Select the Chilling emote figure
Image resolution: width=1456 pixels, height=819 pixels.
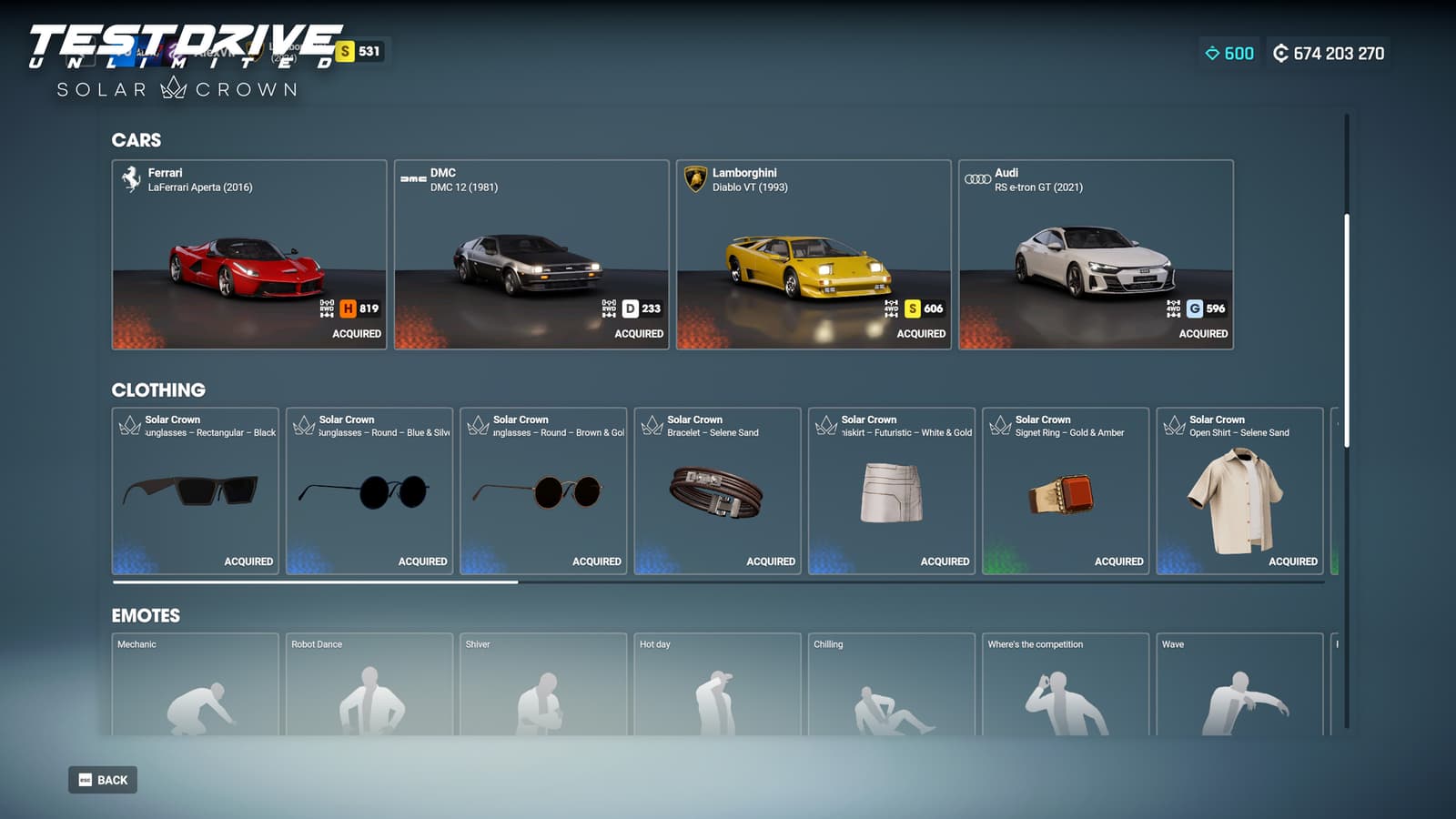(894, 711)
